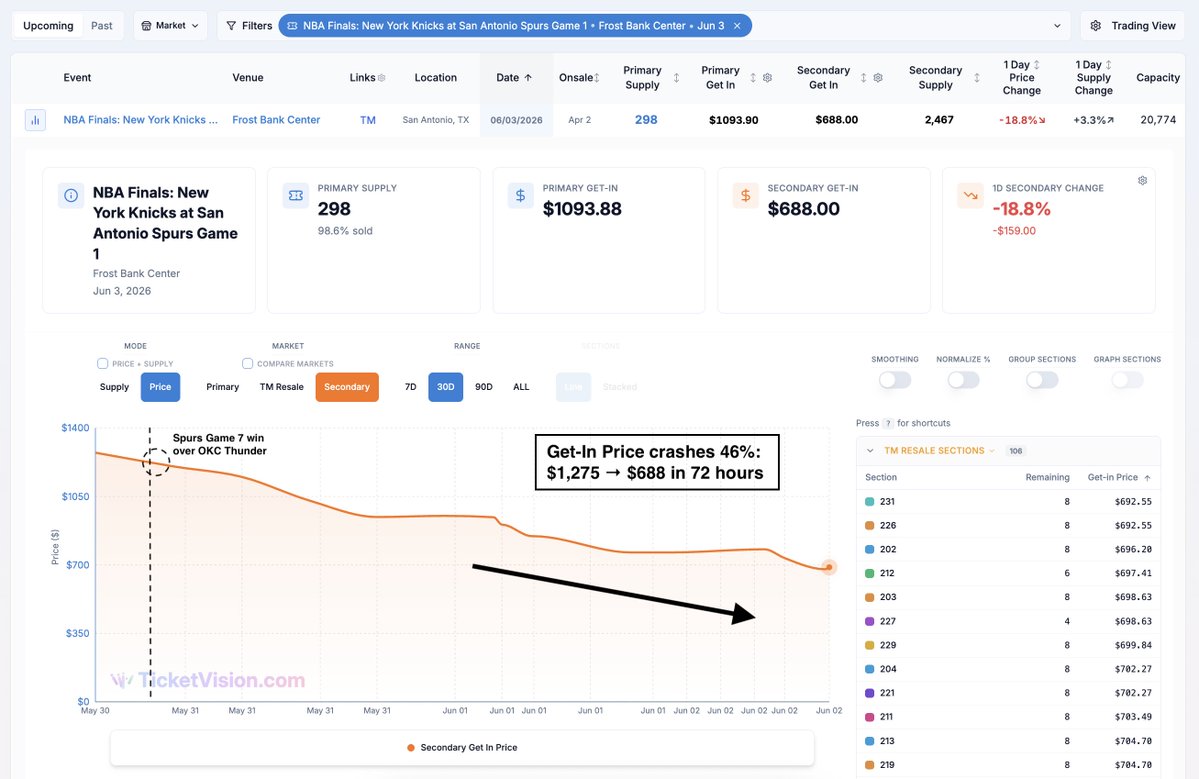Click the chart icon in event row
1199x779 pixels.
point(35,120)
